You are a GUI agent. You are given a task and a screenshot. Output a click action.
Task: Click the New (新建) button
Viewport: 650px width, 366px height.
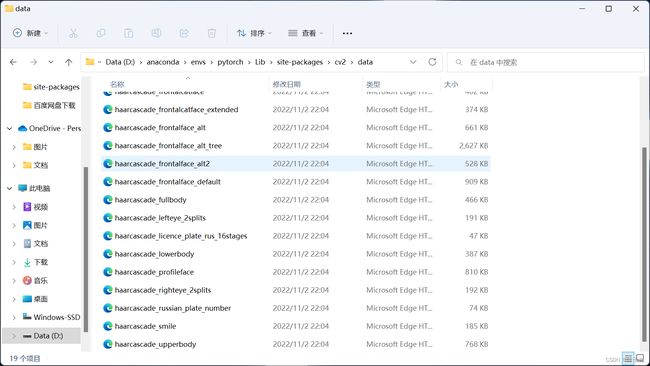click(31, 33)
